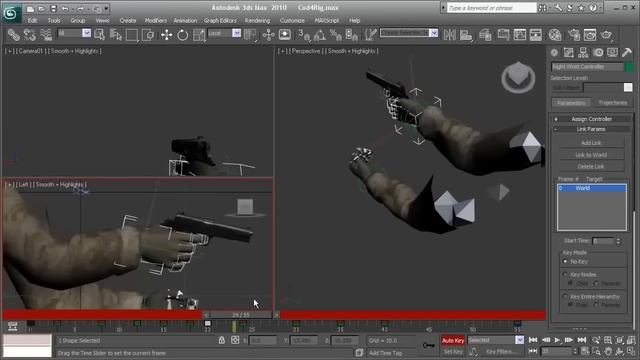The width and height of the screenshot is (640, 360).
Task: Toggle Angle Snap
Action: click(x=320, y=35)
